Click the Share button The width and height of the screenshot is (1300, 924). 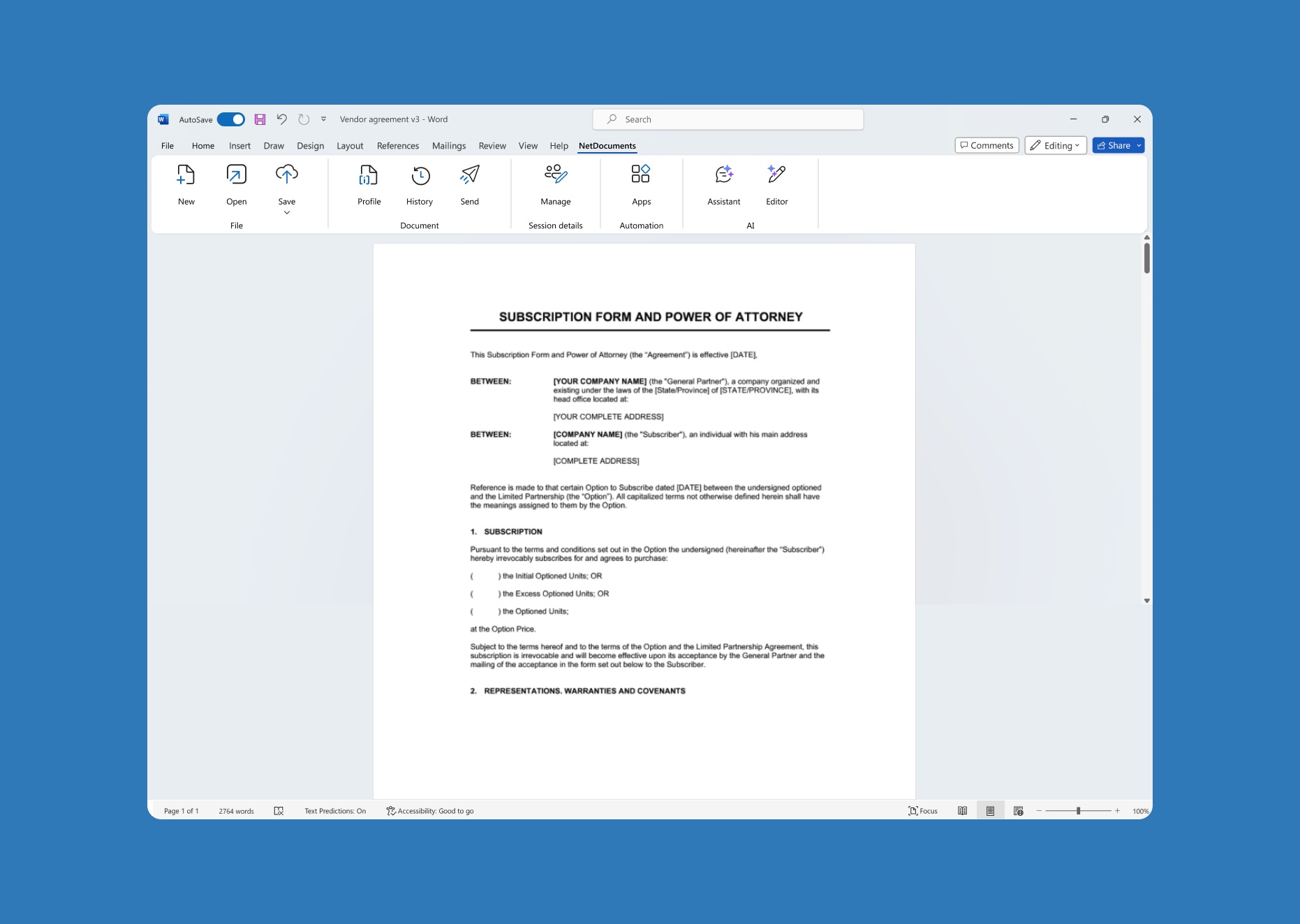[1114, 145]
